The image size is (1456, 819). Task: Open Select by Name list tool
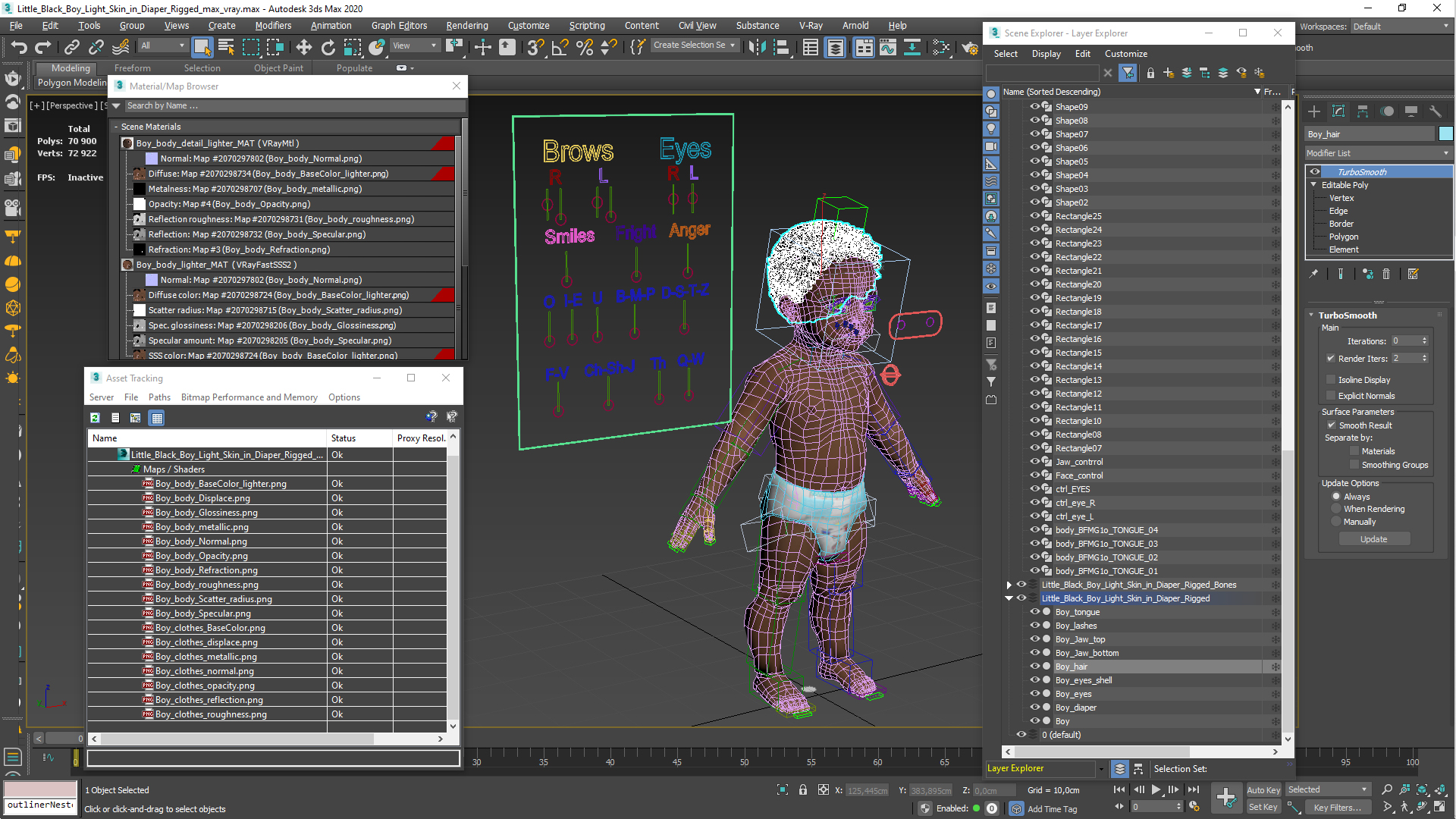[226, 47]
